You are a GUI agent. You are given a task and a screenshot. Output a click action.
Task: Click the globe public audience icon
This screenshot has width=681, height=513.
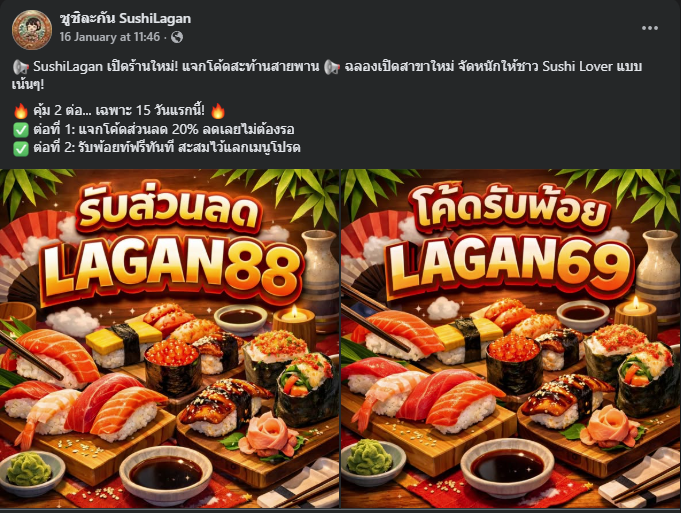point(177,37)
